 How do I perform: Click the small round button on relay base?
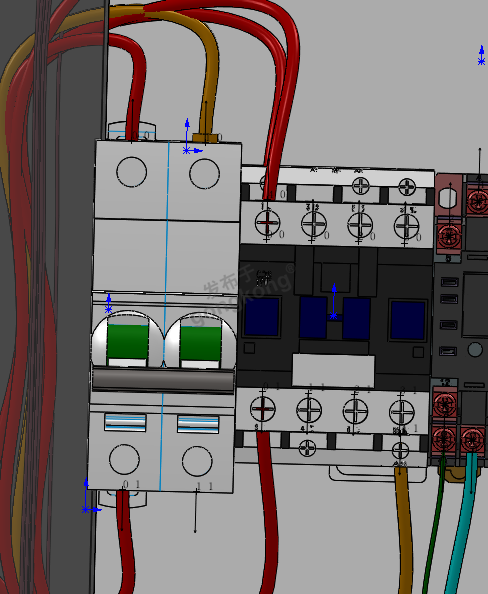coord(475,349)
